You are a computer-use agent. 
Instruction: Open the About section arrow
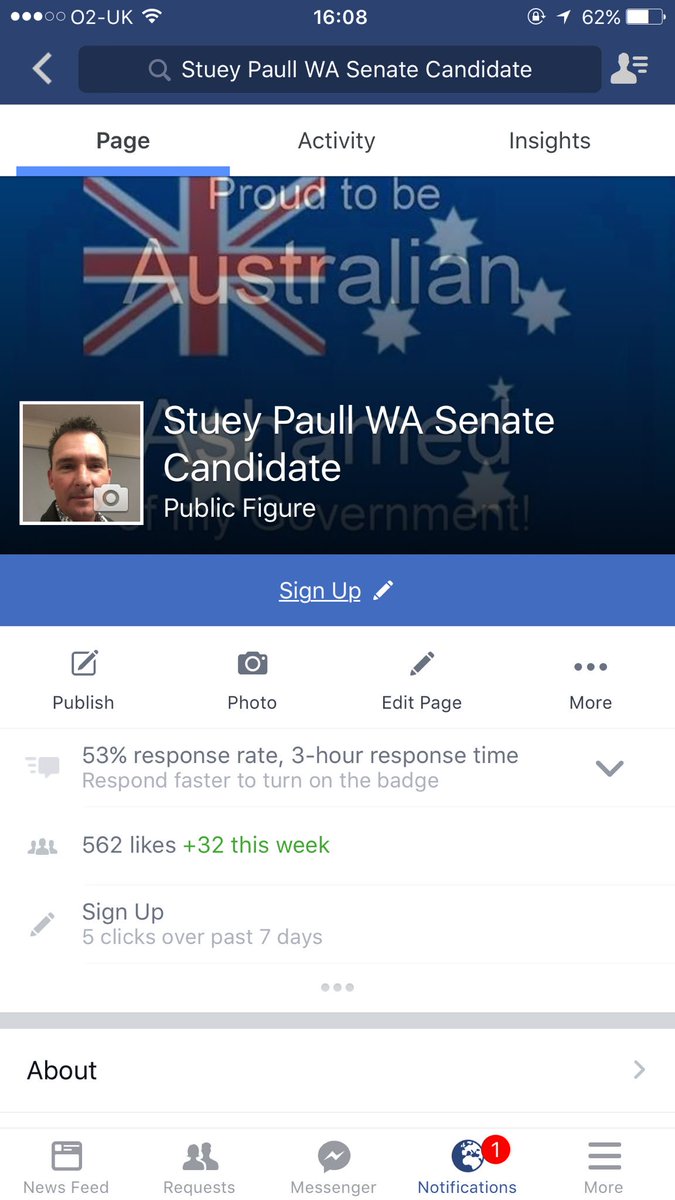pyautogui.click(x=639, y=1070)
